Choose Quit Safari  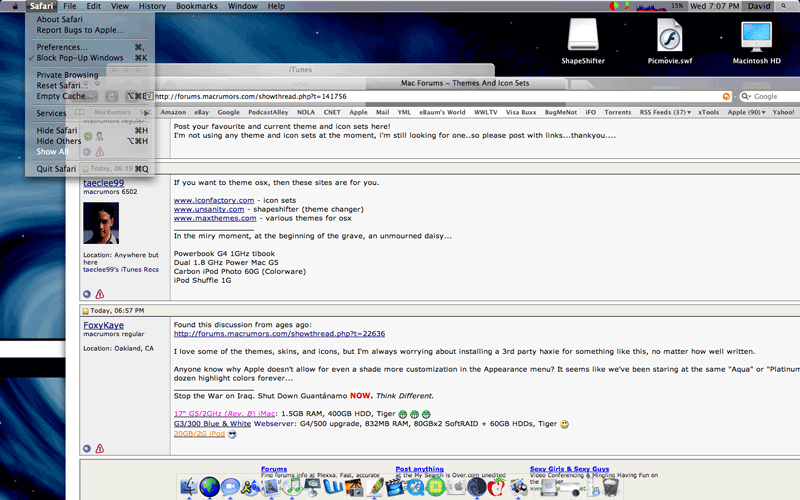[x=90, y=169]
